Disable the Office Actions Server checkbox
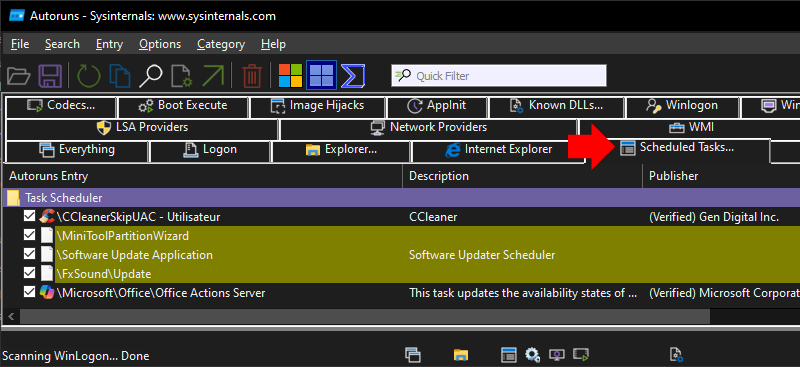The height and width of the screenshot is (367, 800). (30, 293)
